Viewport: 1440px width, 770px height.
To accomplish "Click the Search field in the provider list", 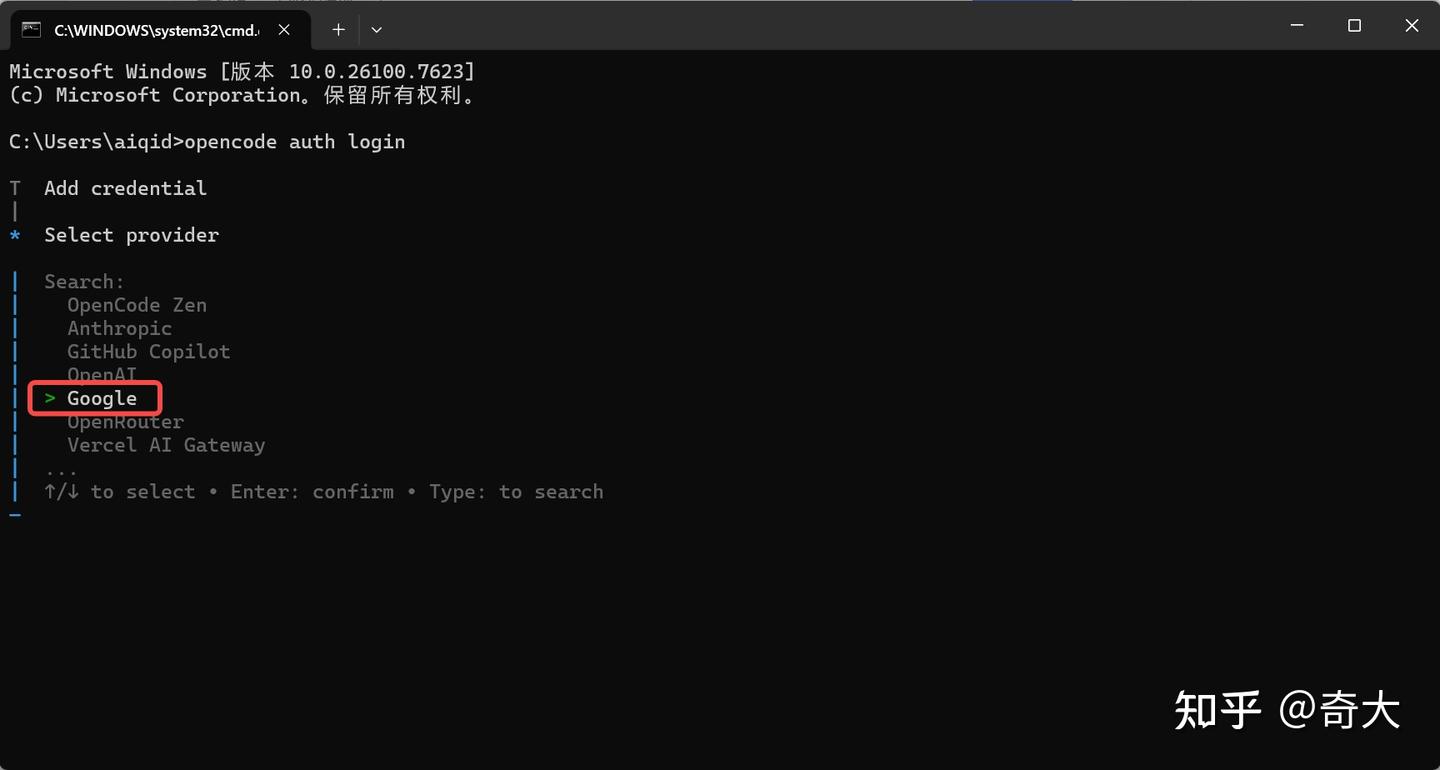I will [84, 281].
